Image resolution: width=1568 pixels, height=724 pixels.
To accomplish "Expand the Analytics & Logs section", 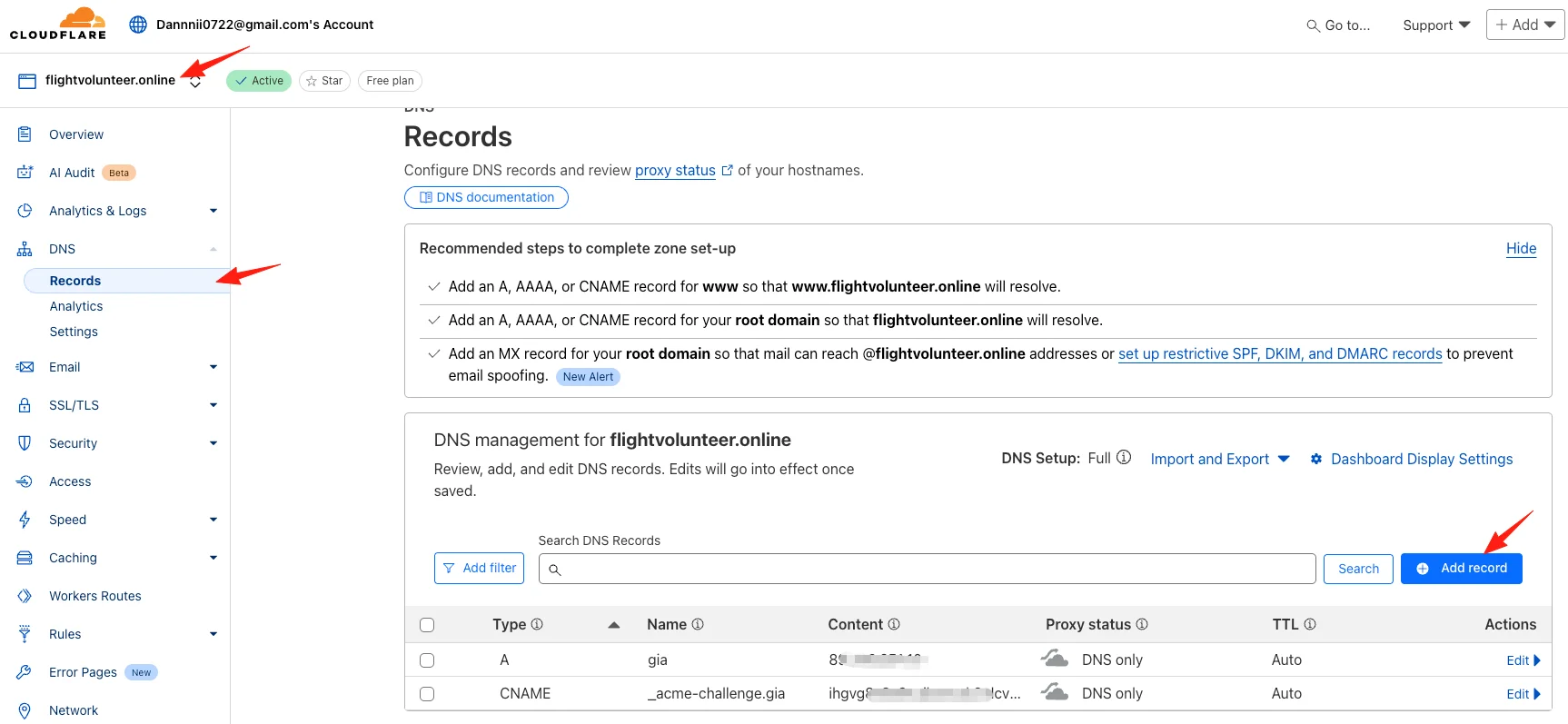I will tap(213, 211).
